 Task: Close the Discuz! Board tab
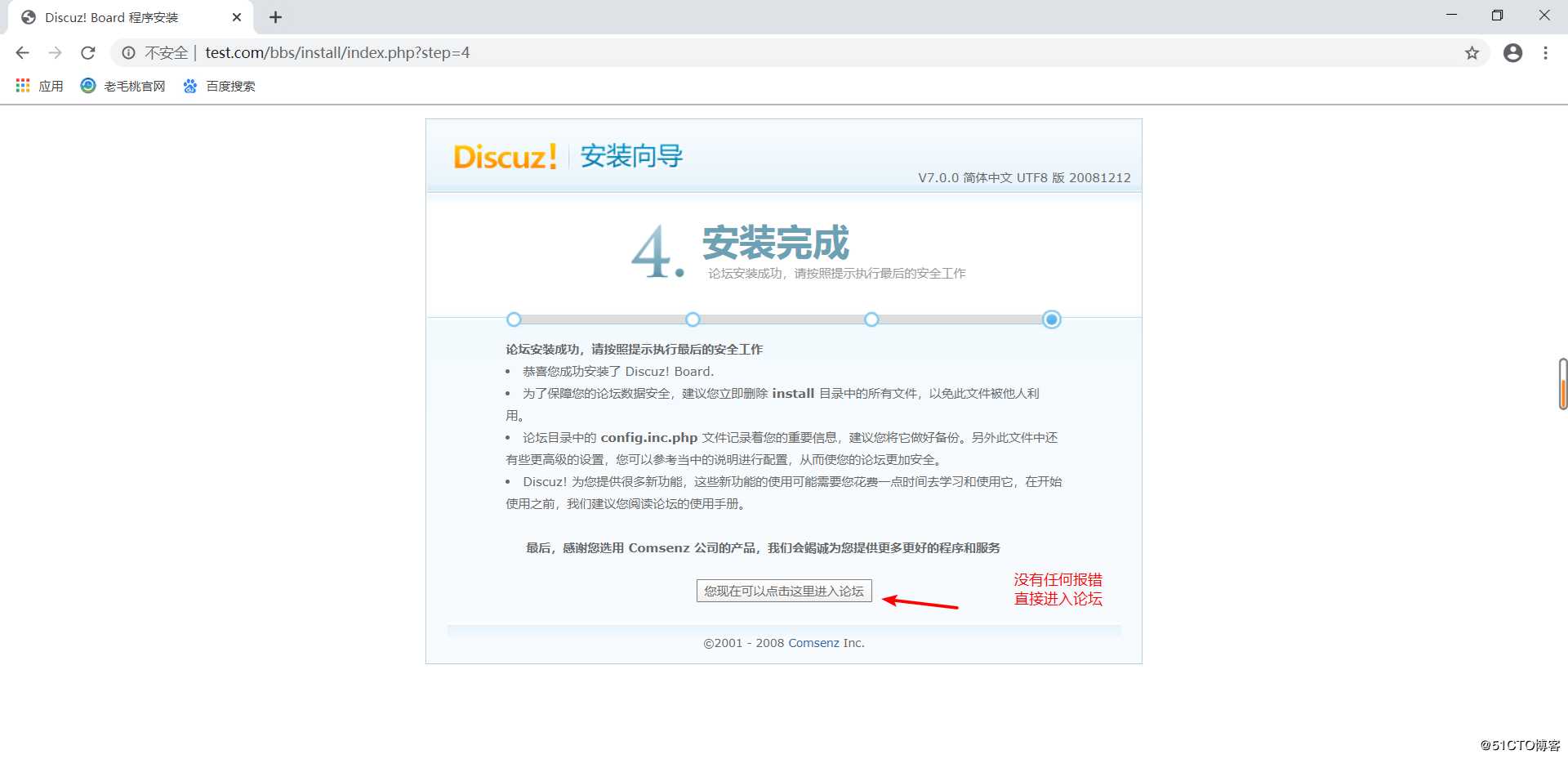(x=237, y=17)
